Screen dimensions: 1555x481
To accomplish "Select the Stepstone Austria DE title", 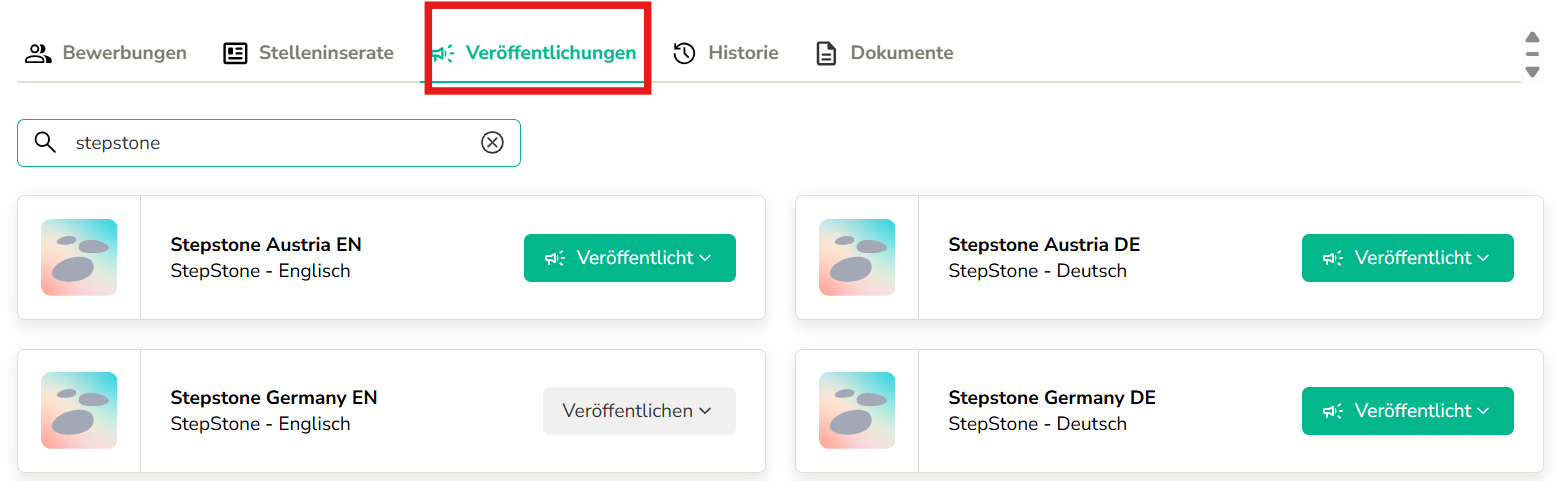I will pyautogui.click(x=1044, y=244).
